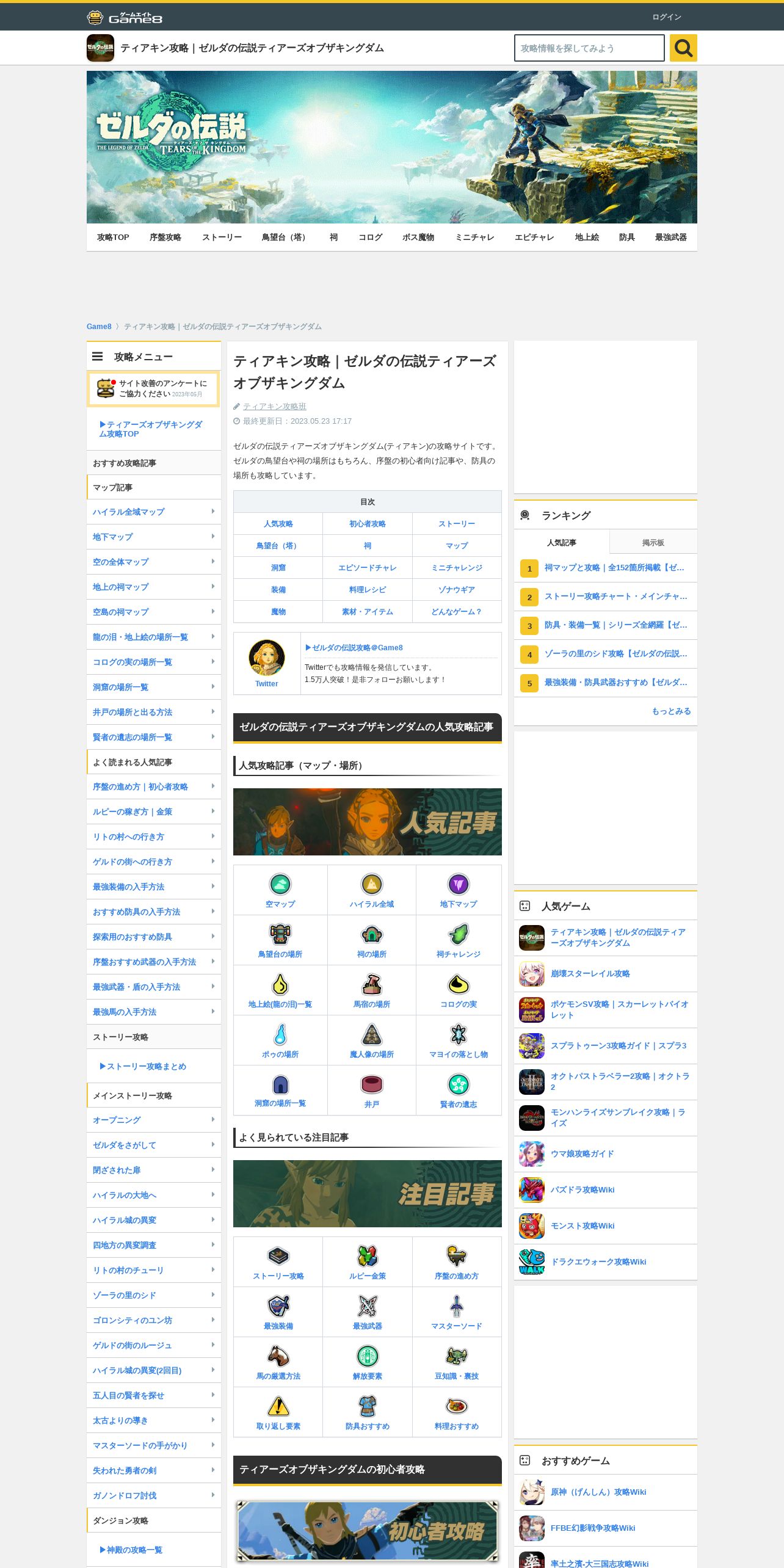Expand the 空の全体マップ sidebar arrow

(x=212, y=561)
